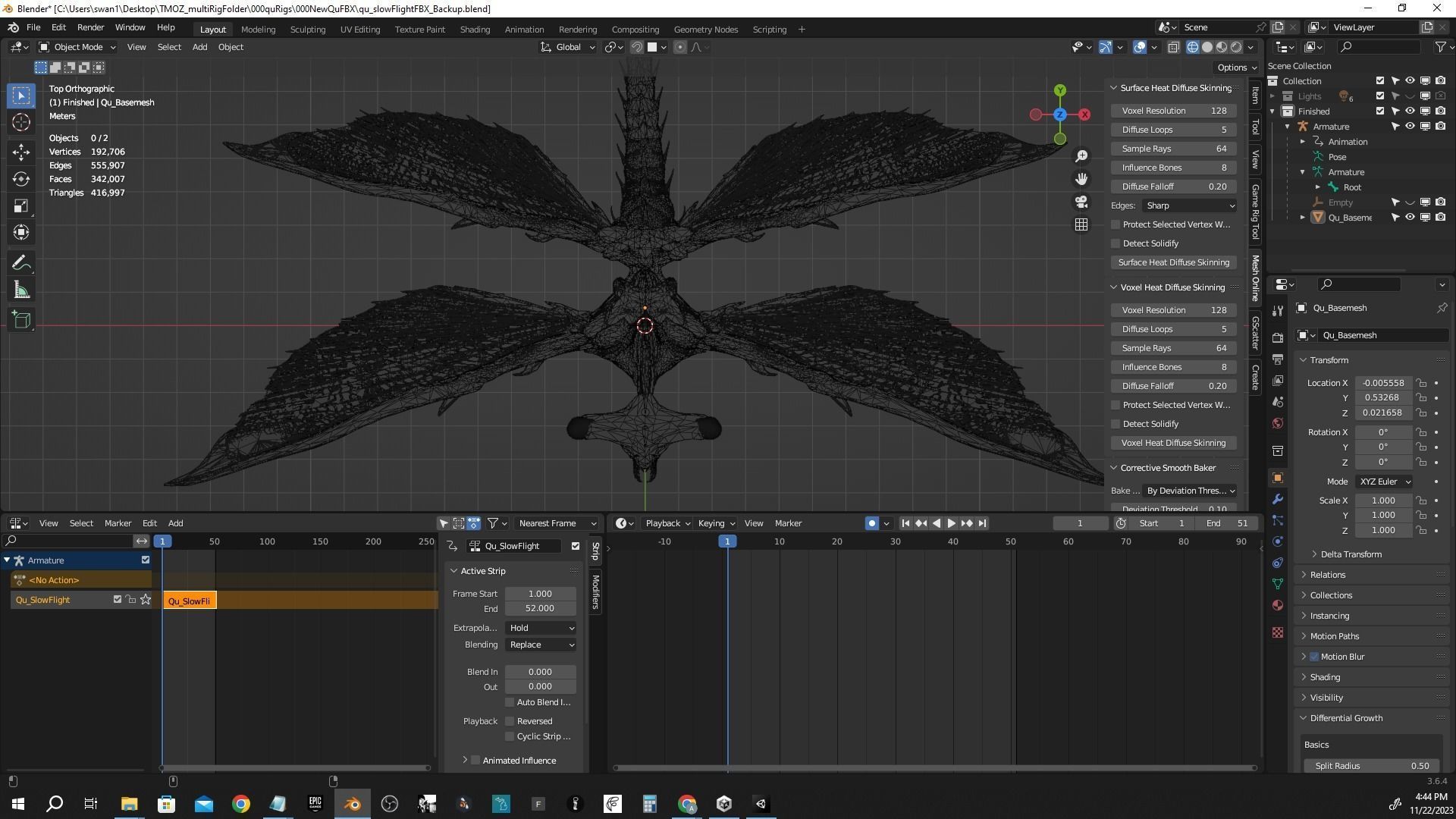Screen dimensions: 1456x819
Task: Switch to rendered viewport shading
Action: point(1236,47)
